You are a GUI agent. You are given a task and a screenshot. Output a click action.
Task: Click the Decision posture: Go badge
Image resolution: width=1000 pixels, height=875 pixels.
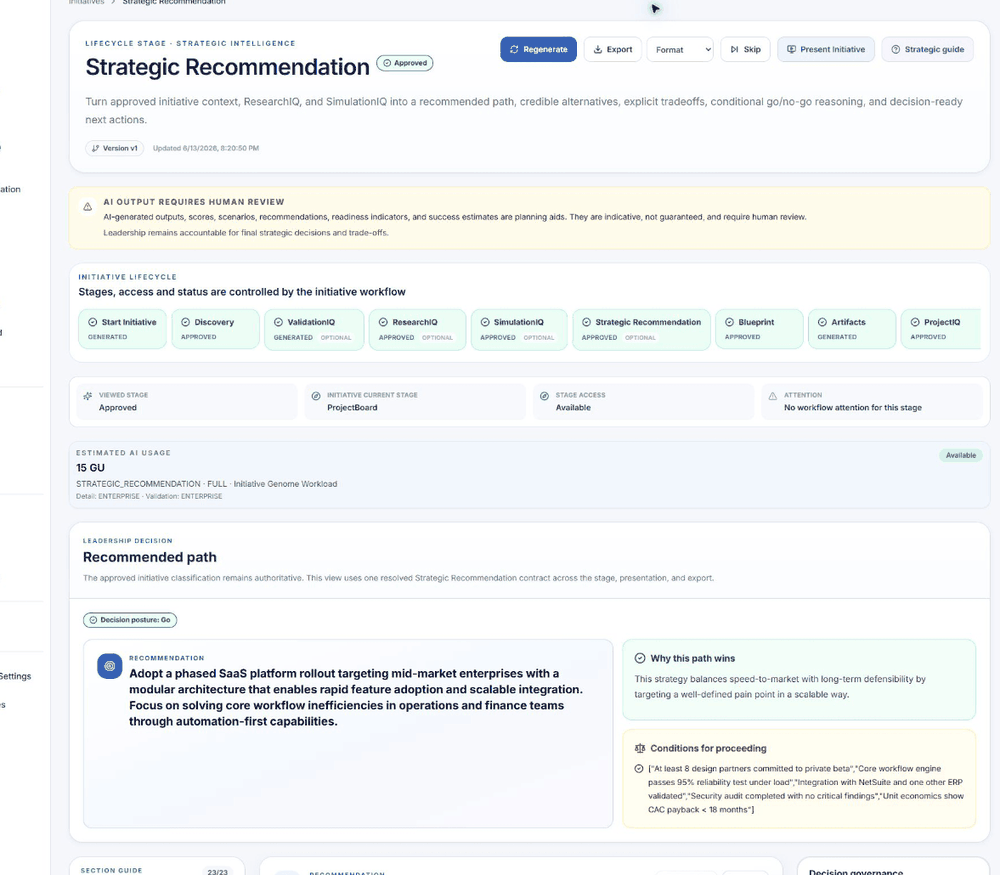point(130,620)
